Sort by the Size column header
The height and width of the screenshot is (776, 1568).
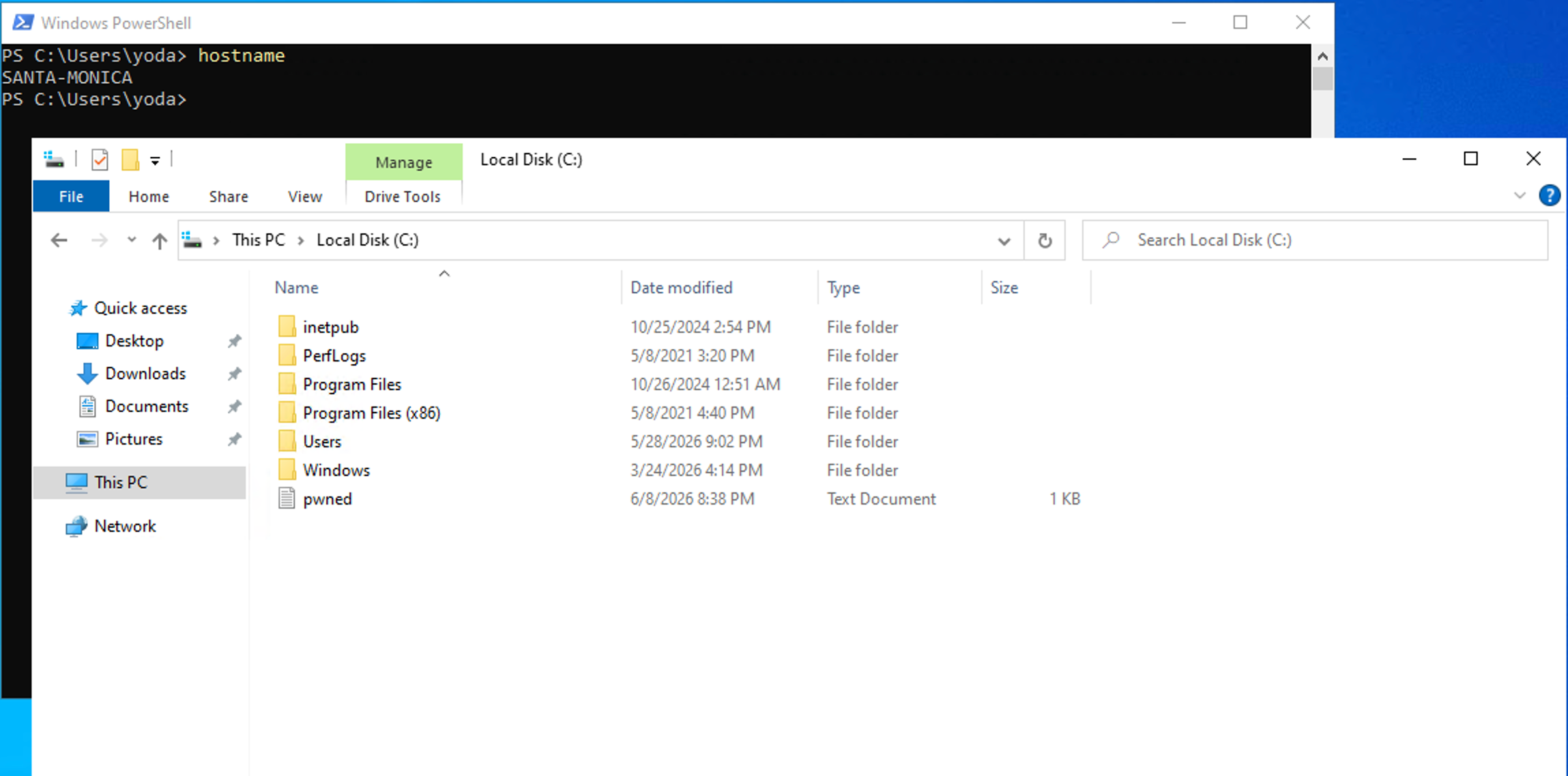1004,288
